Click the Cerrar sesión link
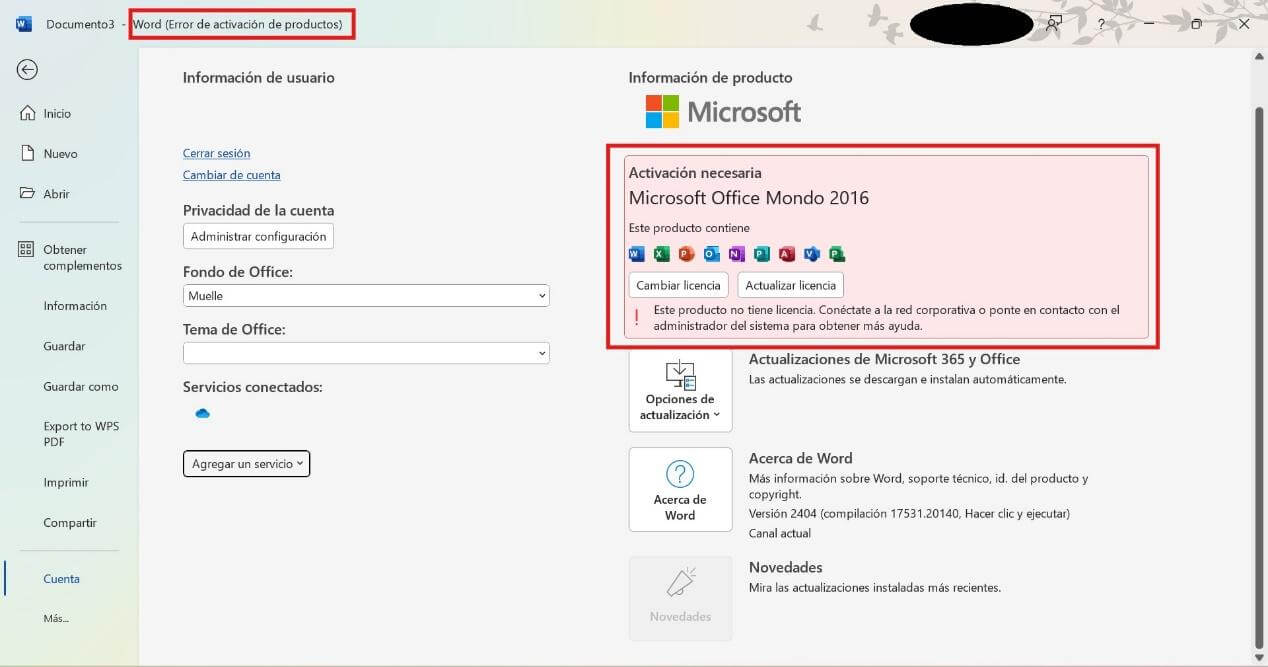 coord(216,153)
